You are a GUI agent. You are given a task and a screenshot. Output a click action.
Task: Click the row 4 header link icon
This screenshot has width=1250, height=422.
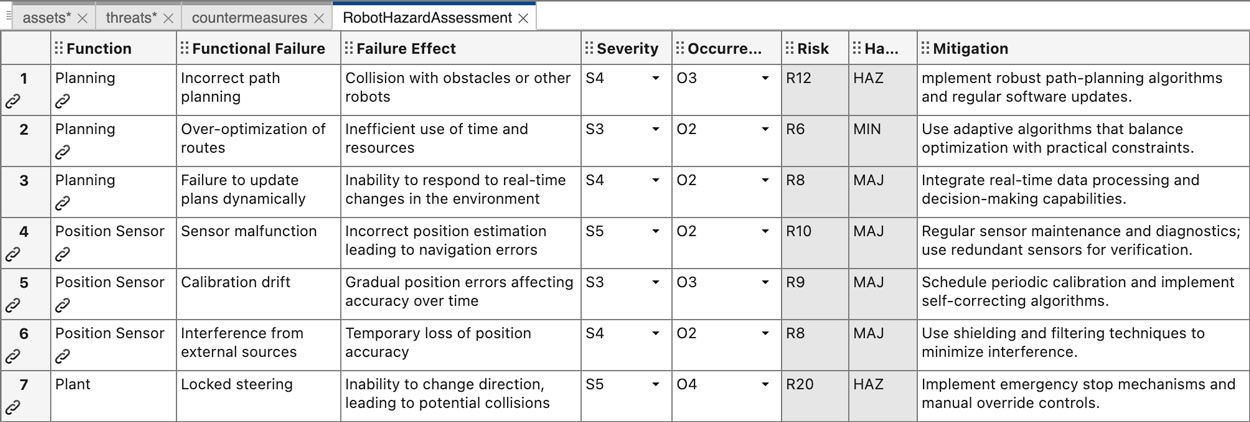(x=13, y=254)
